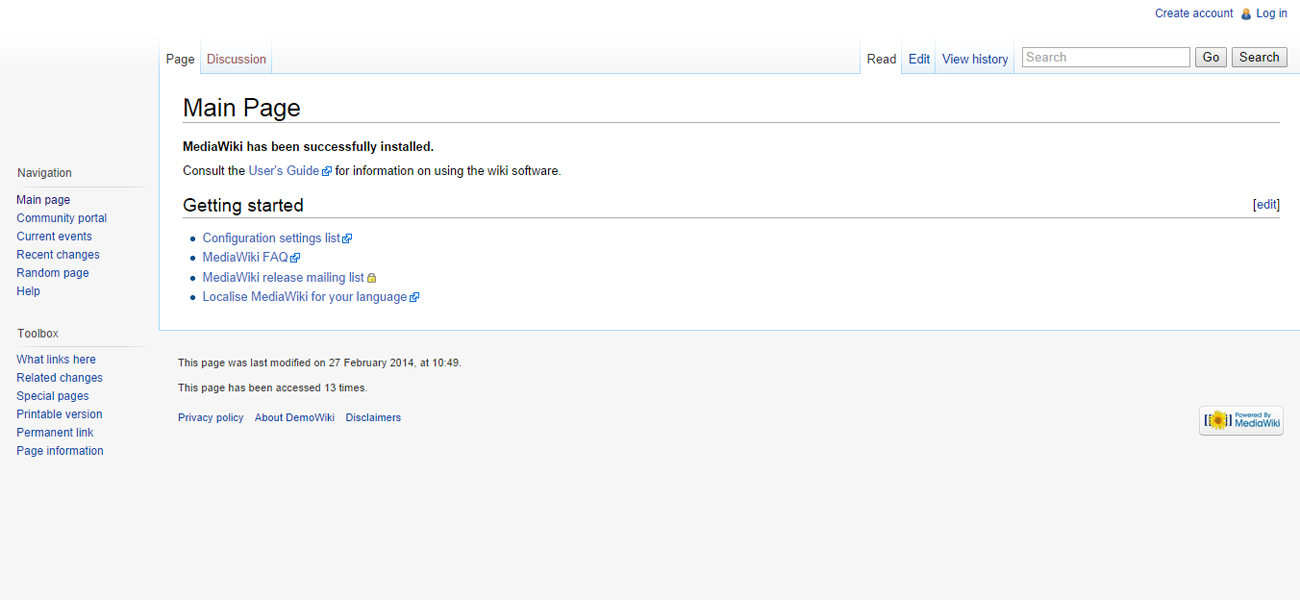
Task: Open Special pages
Action: coord(53,396)
